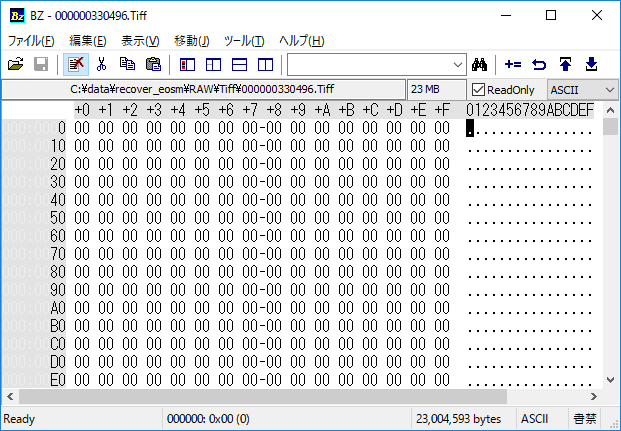The height and width of the screenshot is (431, 621).
Task: Click the += jump offset icon
Action: [x=513, y=64]
